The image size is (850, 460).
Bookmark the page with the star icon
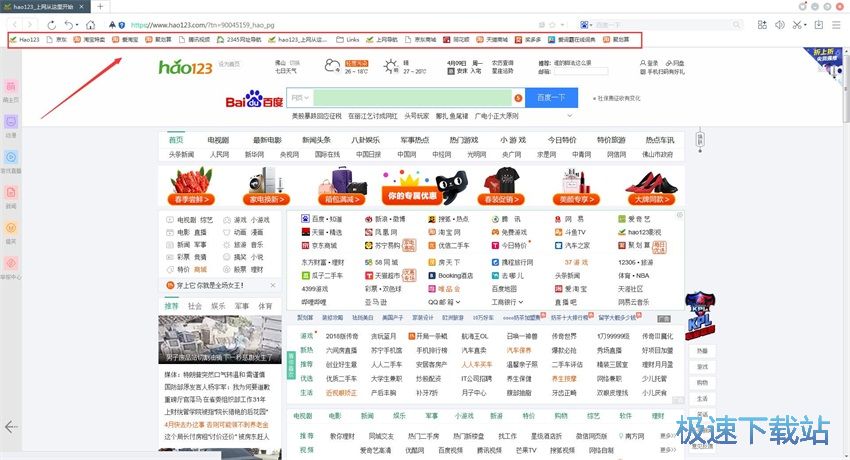(552, 25)
